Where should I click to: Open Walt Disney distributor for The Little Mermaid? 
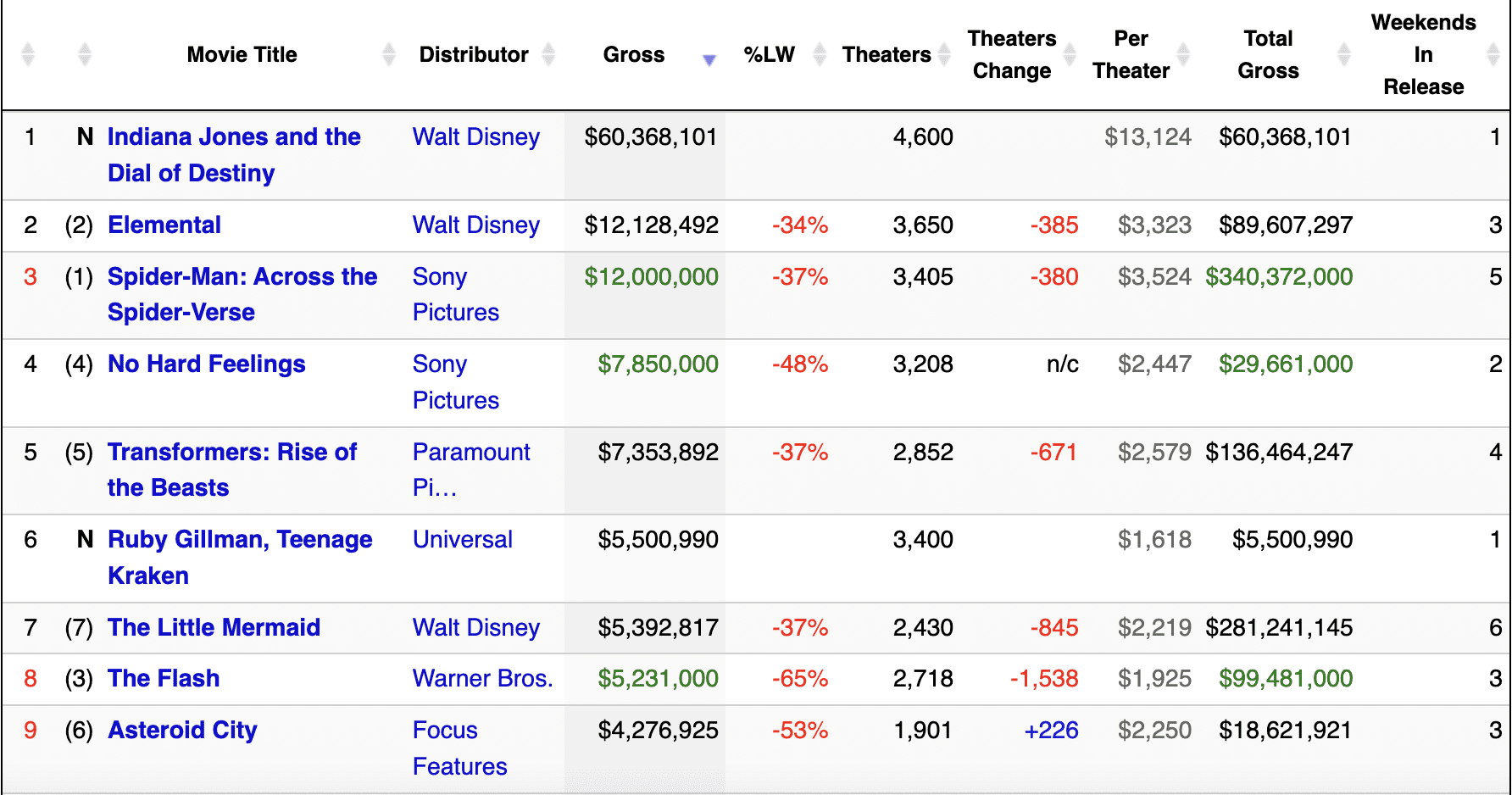[x=476, y=627]
